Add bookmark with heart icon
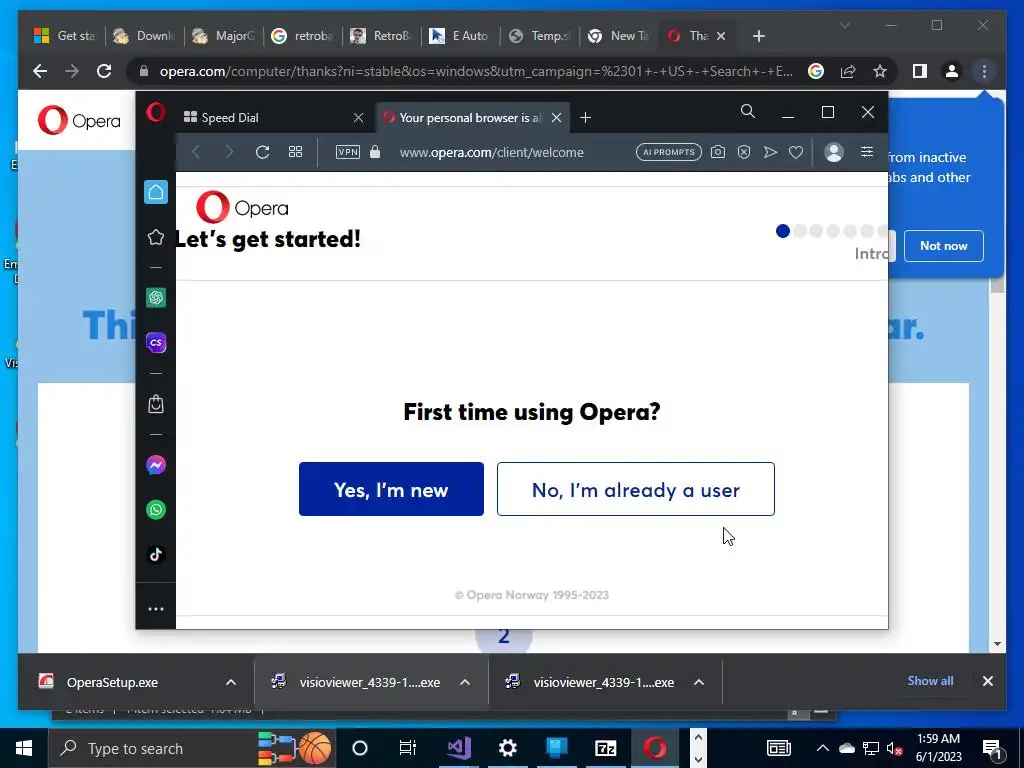Screen dimensions: 1024x768 795,152
